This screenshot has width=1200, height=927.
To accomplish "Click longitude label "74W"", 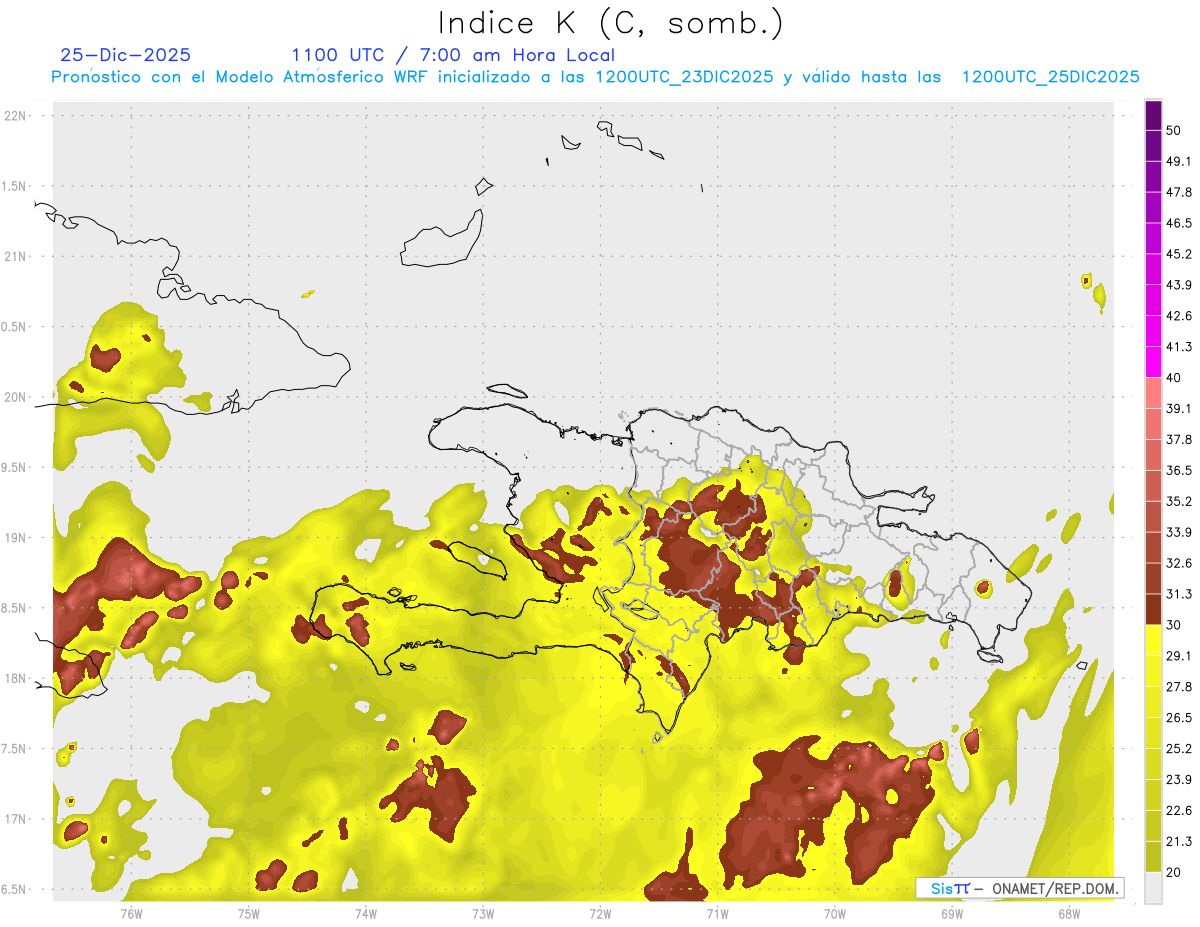I will click(365, 914).
